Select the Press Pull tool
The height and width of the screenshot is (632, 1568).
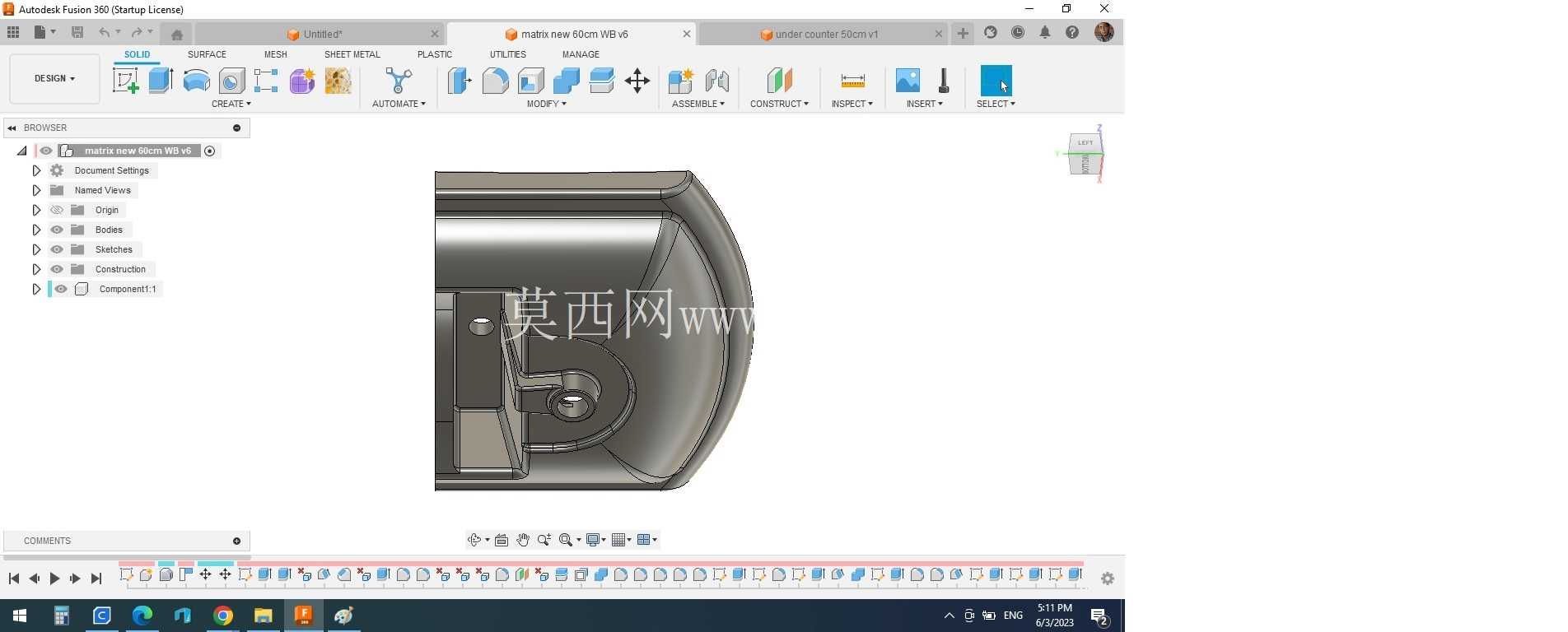click(x=460, y=81)
